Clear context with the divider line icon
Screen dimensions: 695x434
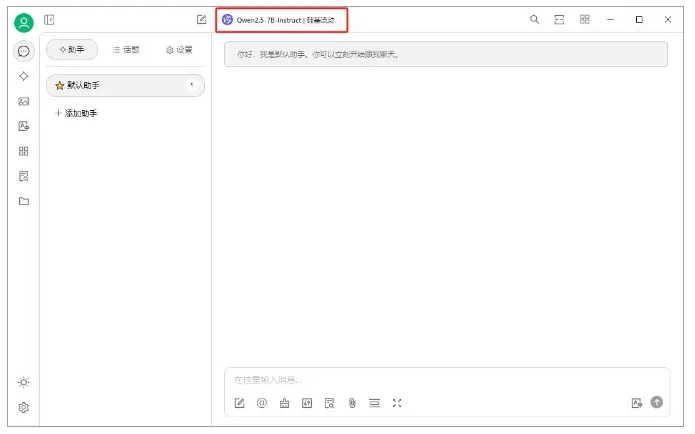click(375, 403)
